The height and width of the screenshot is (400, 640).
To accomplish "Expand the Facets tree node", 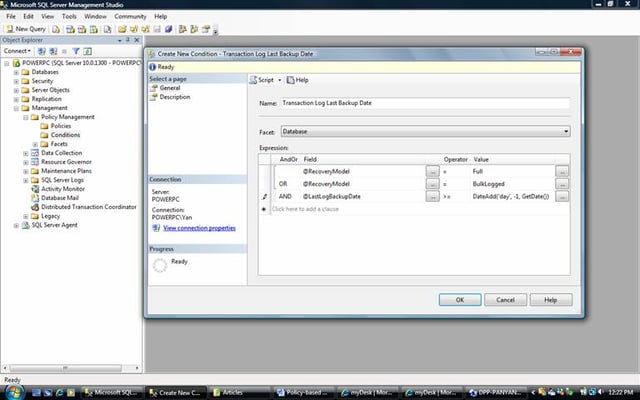I will pyautogui.click(x=35, y=144).
